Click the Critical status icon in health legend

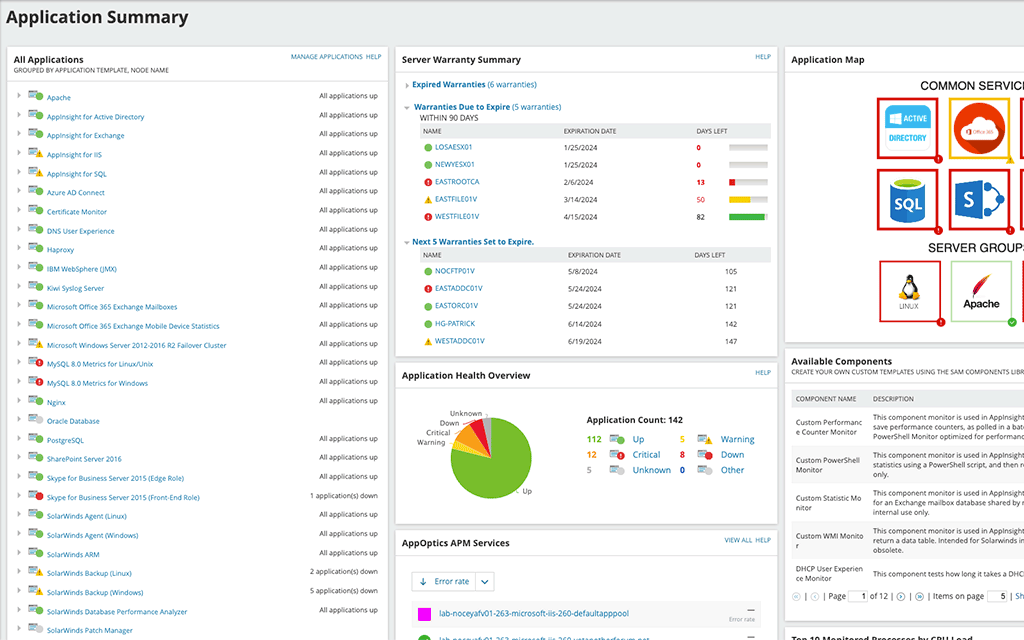617,455
